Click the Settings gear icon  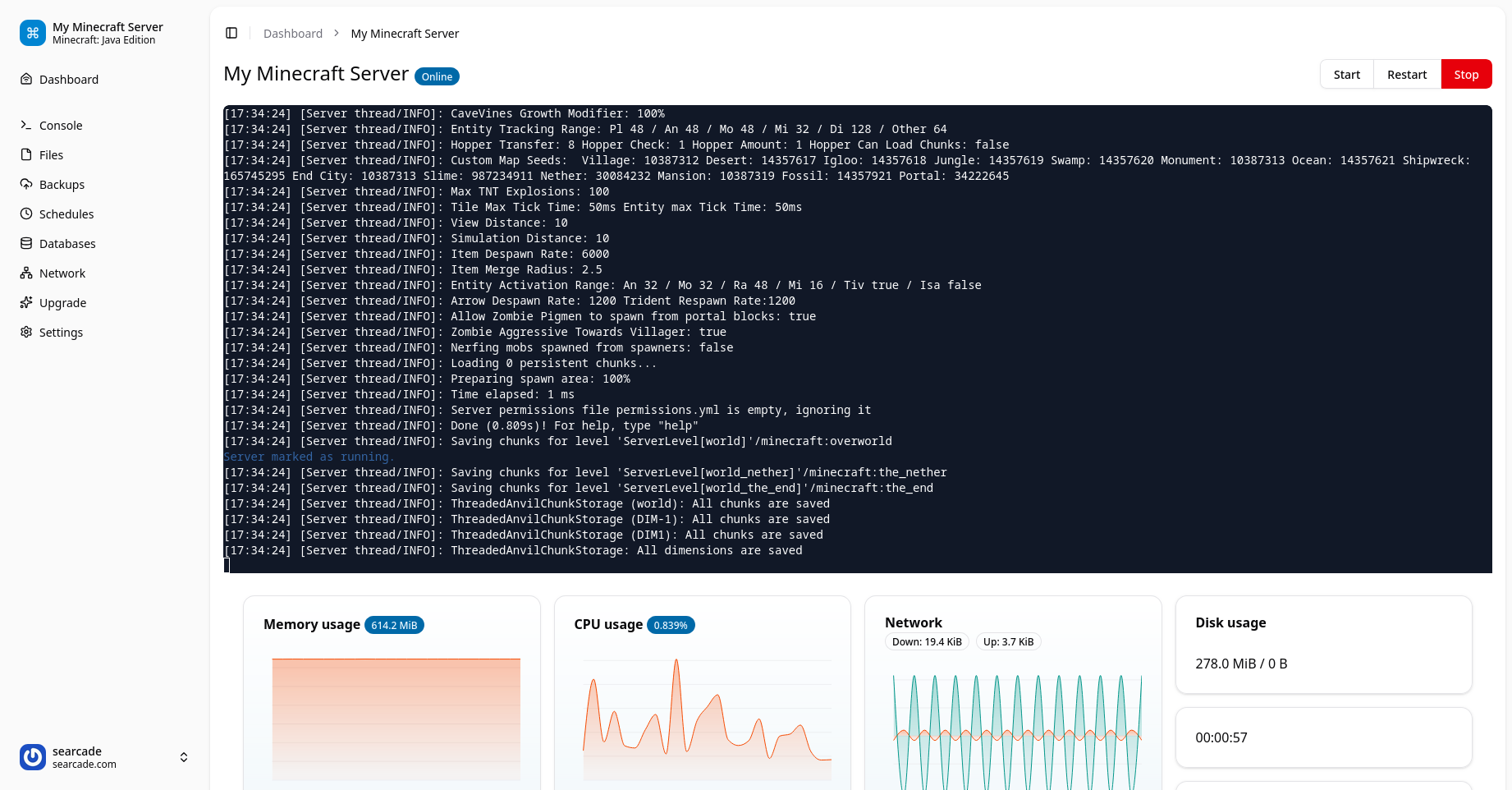point(26,332)
